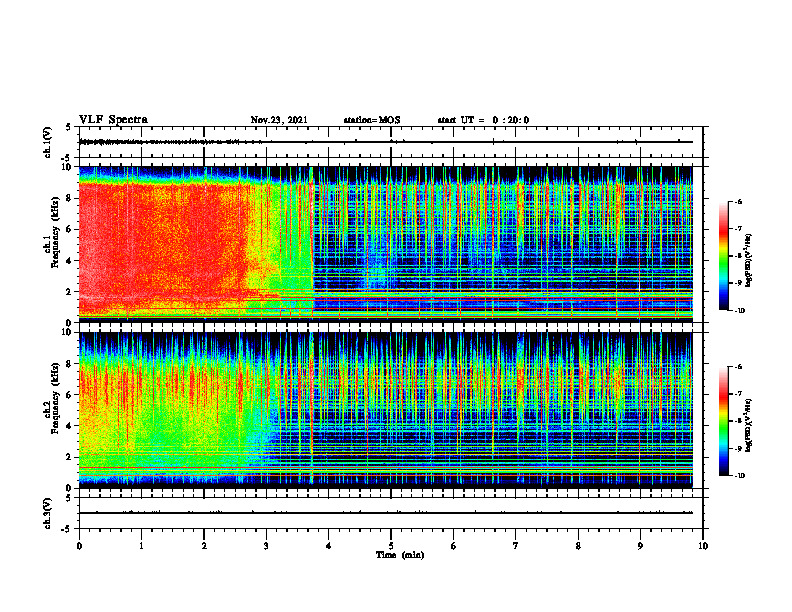792x612 pixels.
Task: Click the time axis tick label "4"
Action: pos(329,546)
